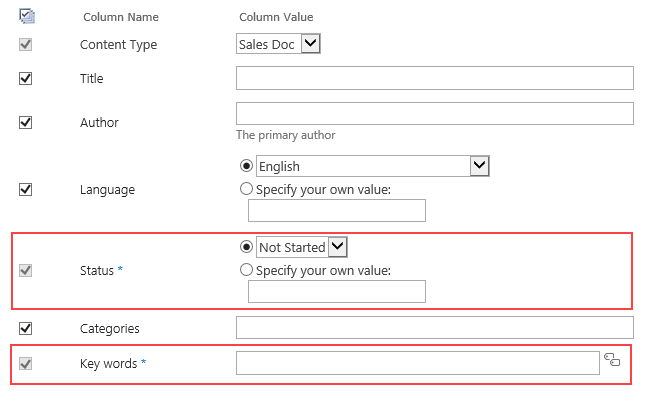
Task: Focus the Language custom value field
Action: click(x=337, y=210)
